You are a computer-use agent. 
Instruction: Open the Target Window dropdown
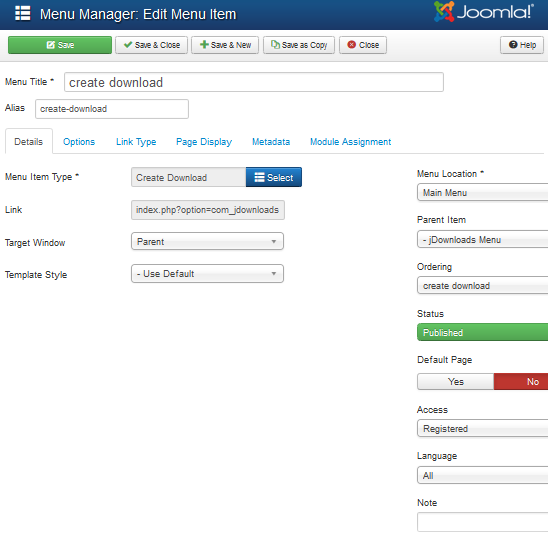pos(207,241)
